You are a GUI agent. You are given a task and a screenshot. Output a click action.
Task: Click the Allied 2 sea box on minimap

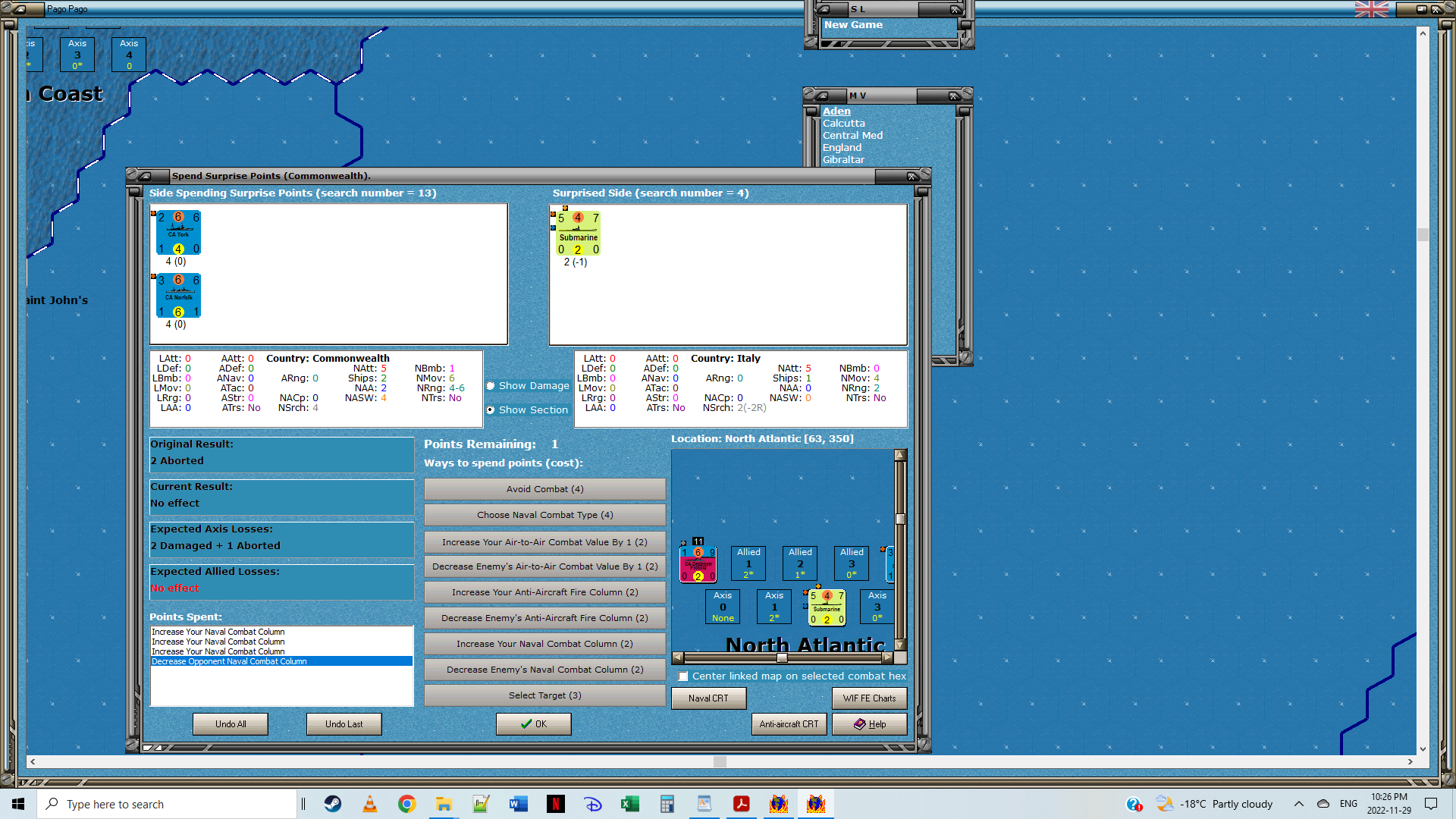800,563
